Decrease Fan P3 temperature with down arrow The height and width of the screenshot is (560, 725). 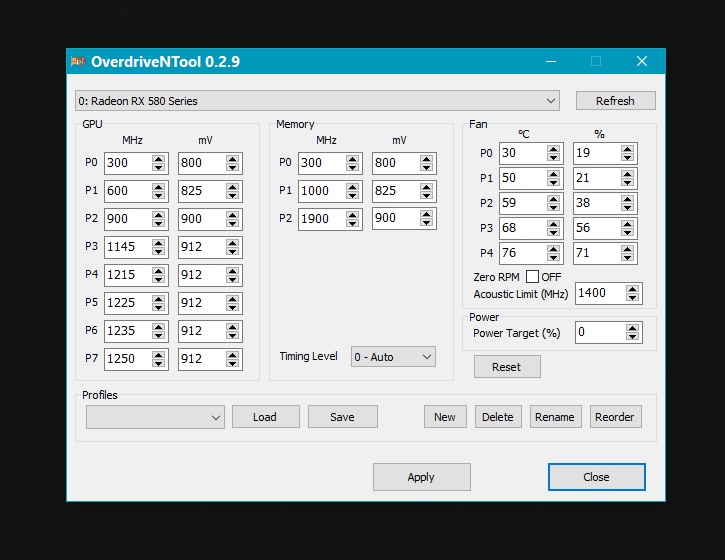coord(553,232)
